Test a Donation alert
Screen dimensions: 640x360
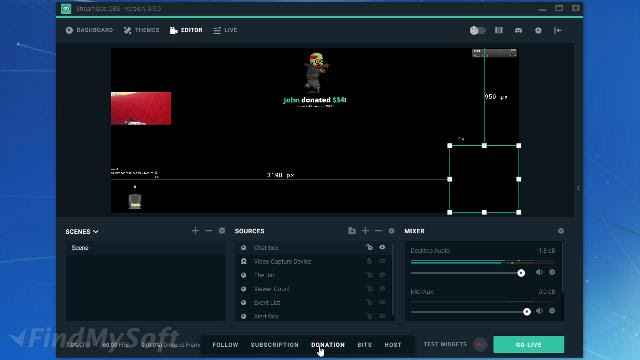tap(328, 345)
